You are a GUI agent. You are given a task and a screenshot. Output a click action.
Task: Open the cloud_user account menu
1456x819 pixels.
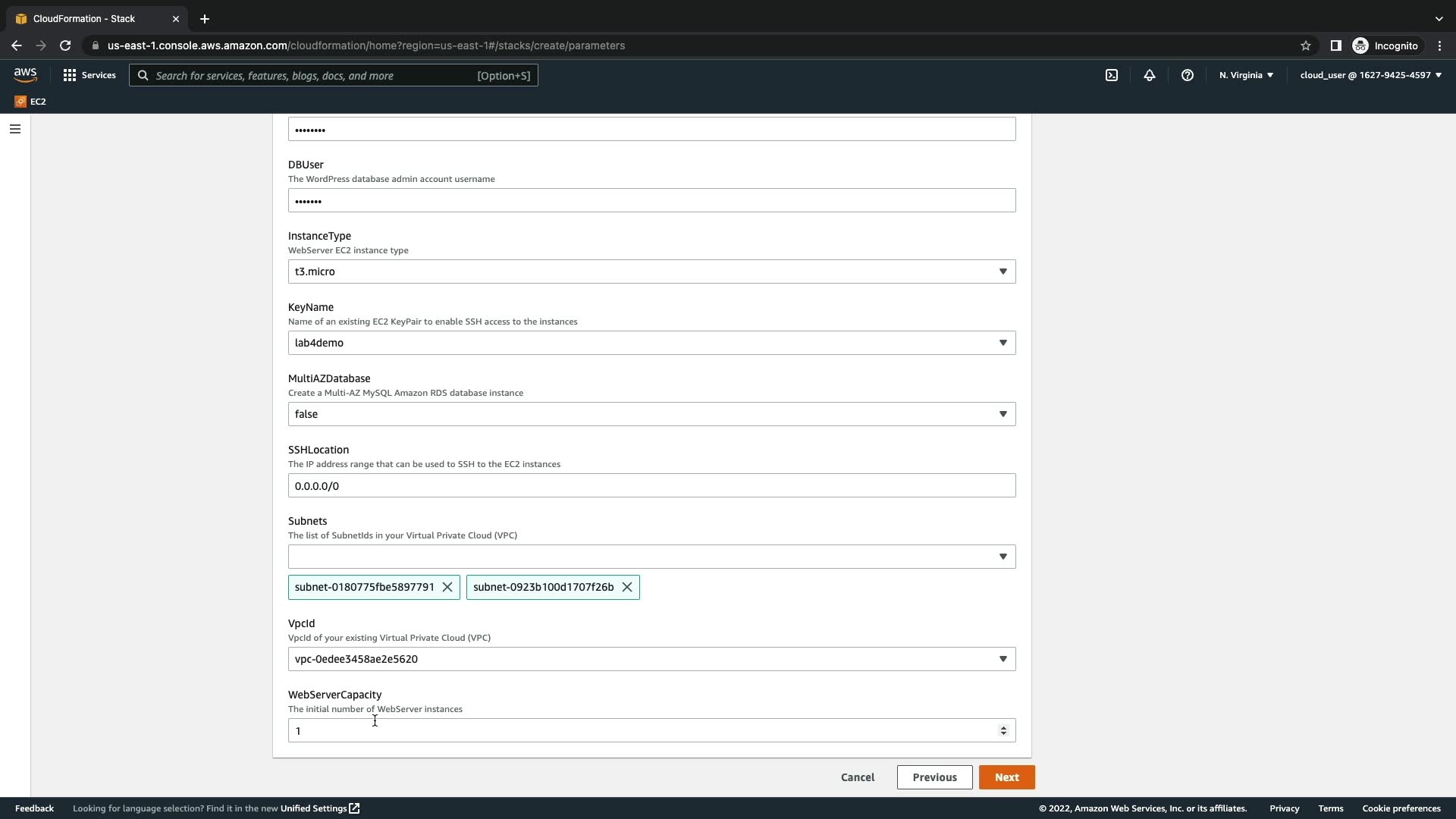[x=1370, y=75]
